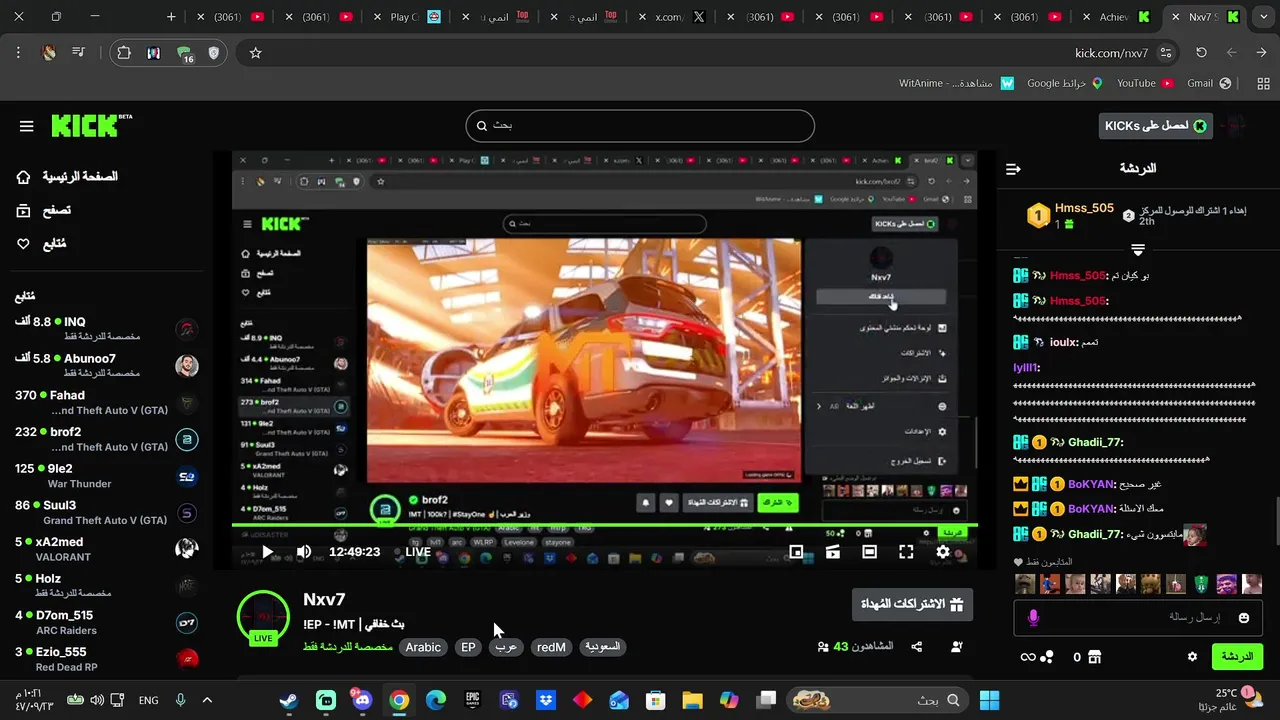
Task: Expand the chat leaderboard arrow
Action: coord(1138,249)
